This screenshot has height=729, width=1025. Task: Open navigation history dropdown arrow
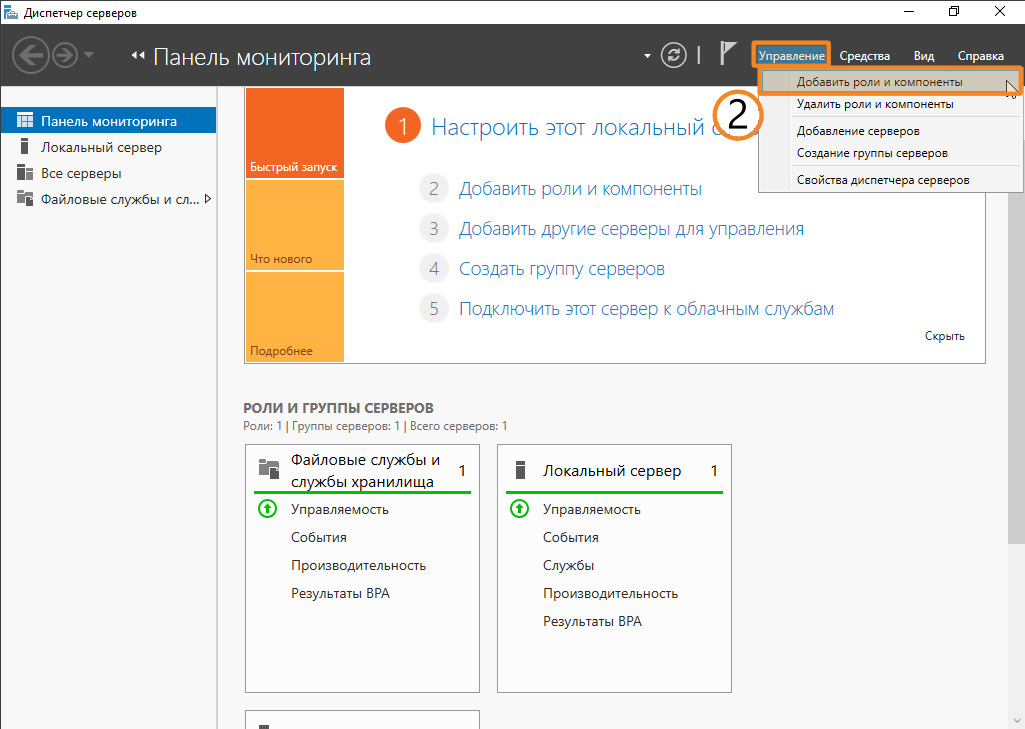coord(89,55)
